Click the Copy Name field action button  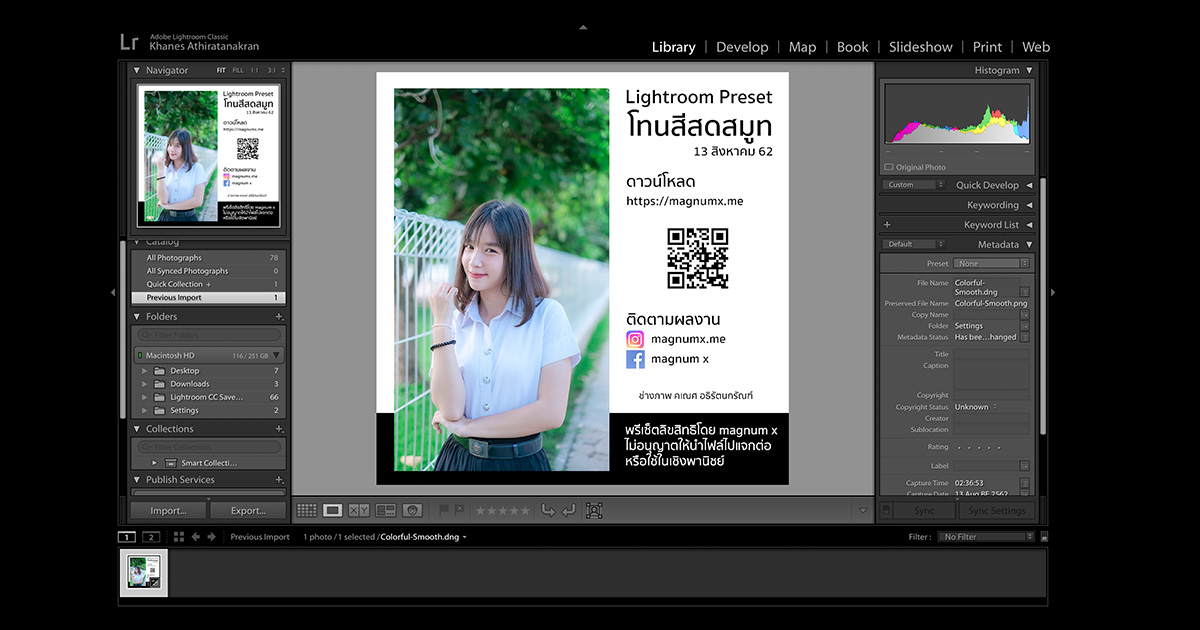[1025, 315]
